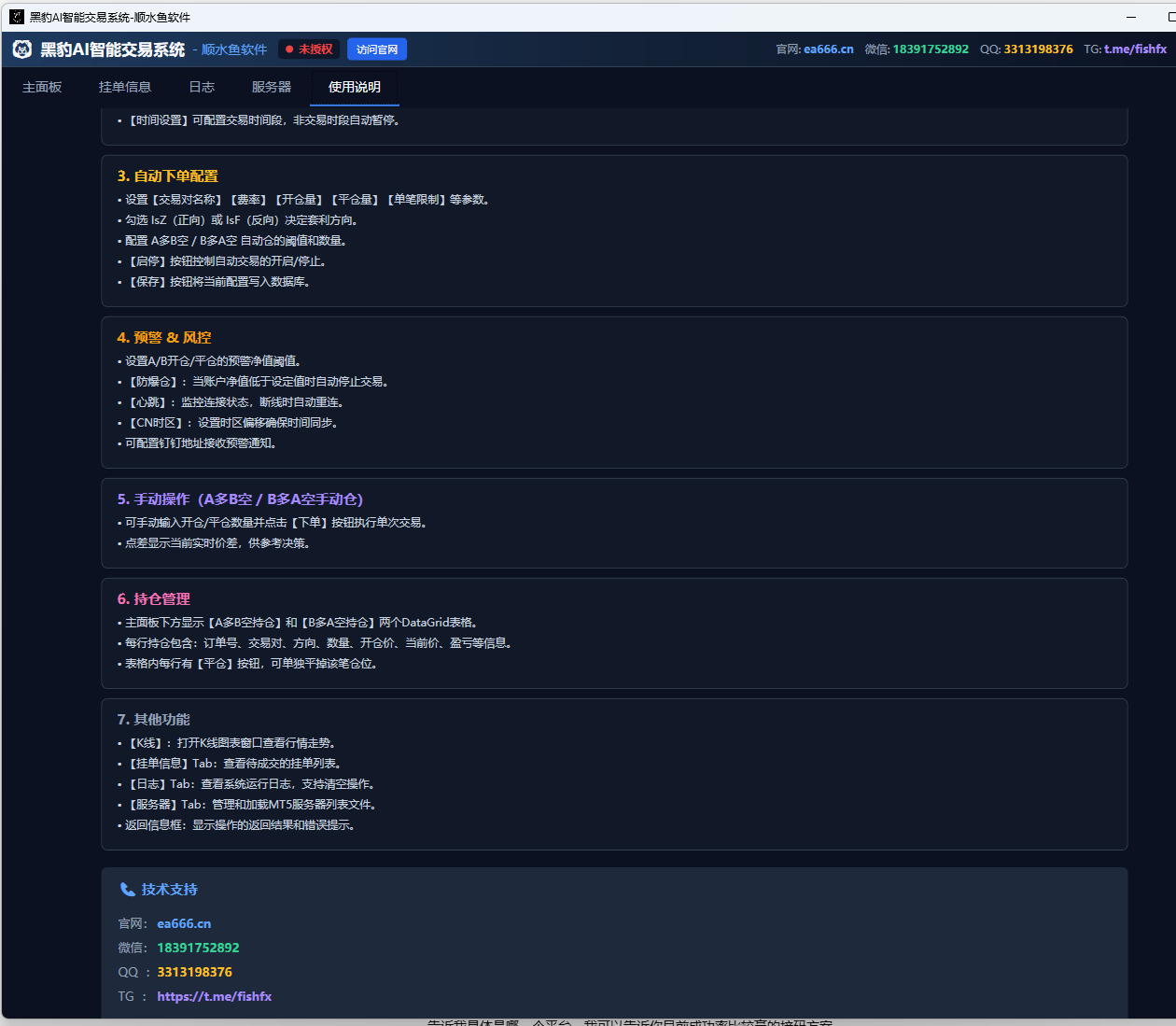Click WeChat number in 技术支持 section

tap(198, 948)
